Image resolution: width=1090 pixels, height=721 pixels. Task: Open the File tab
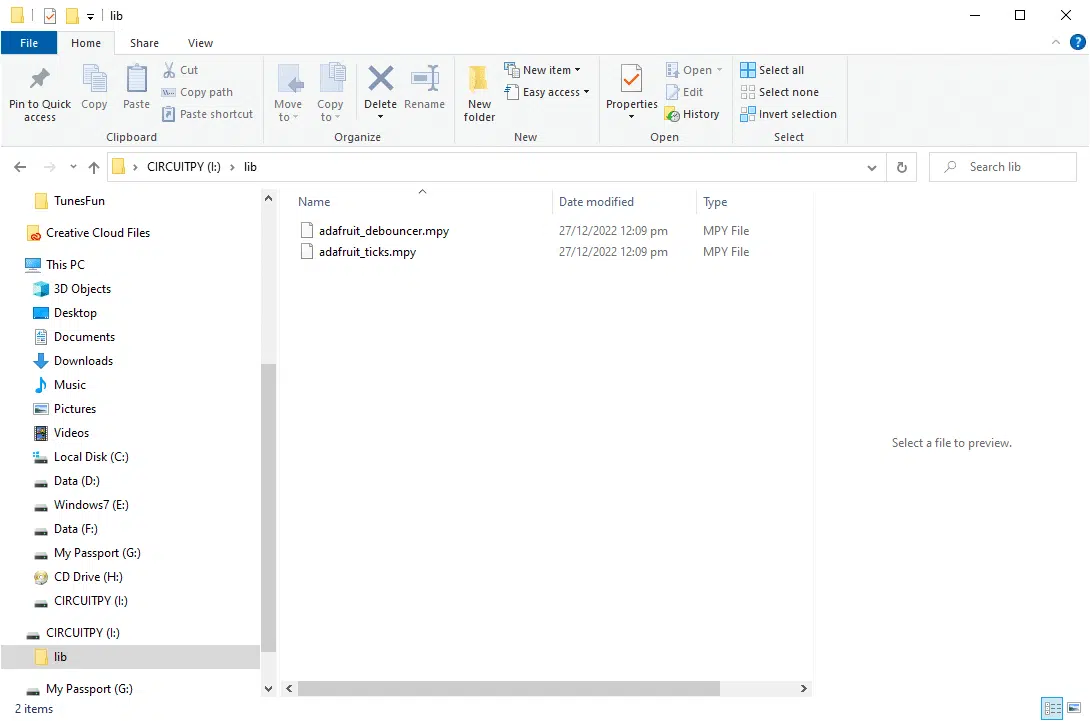[29, 43]
